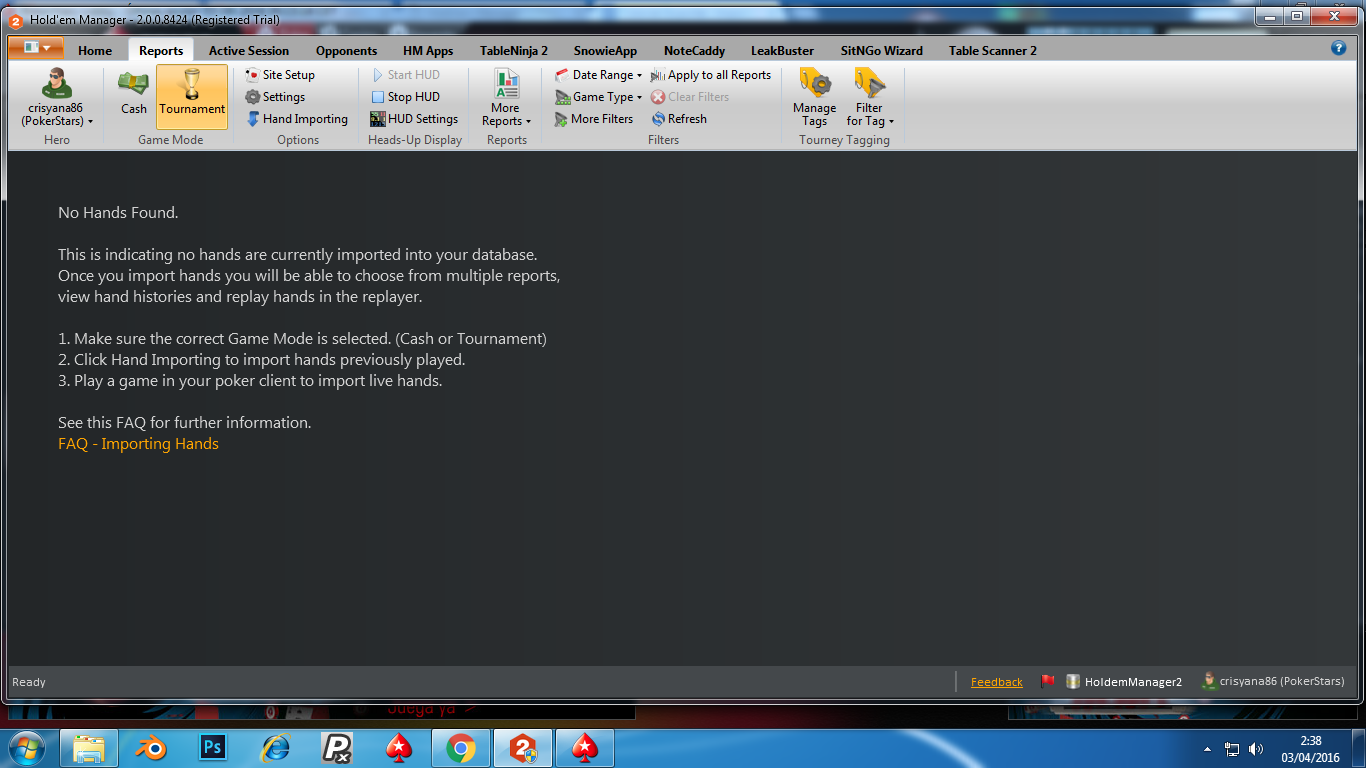
Task: Open the Game Type filter dropdown
Action: click(x=598, y=97)
